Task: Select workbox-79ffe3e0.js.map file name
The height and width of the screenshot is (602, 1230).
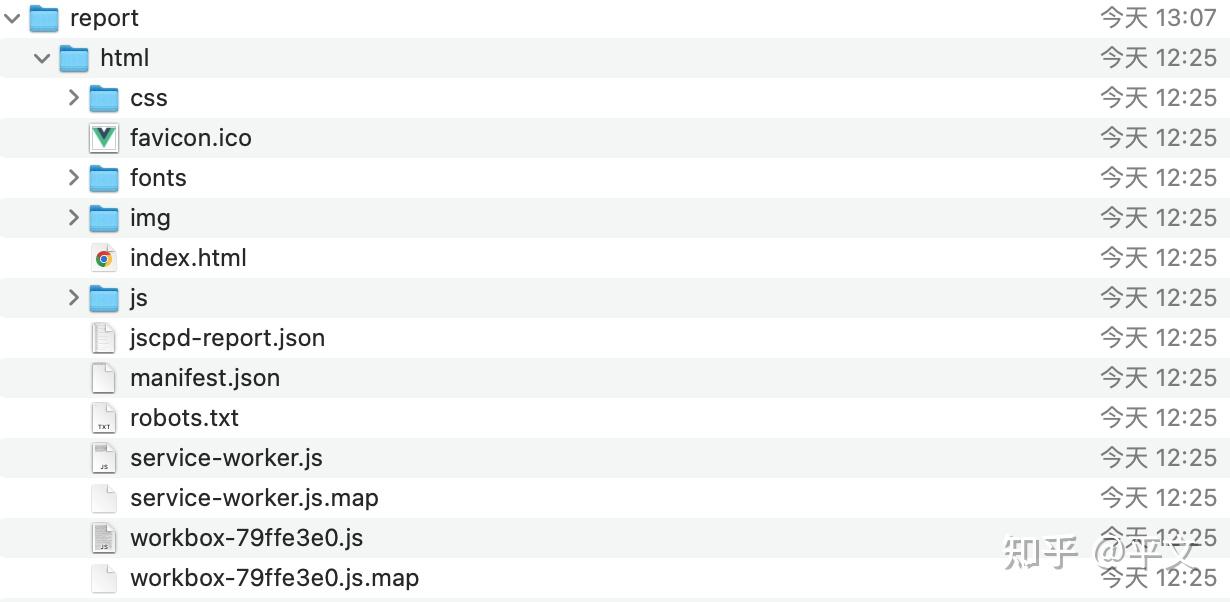Action: (274, 578)
